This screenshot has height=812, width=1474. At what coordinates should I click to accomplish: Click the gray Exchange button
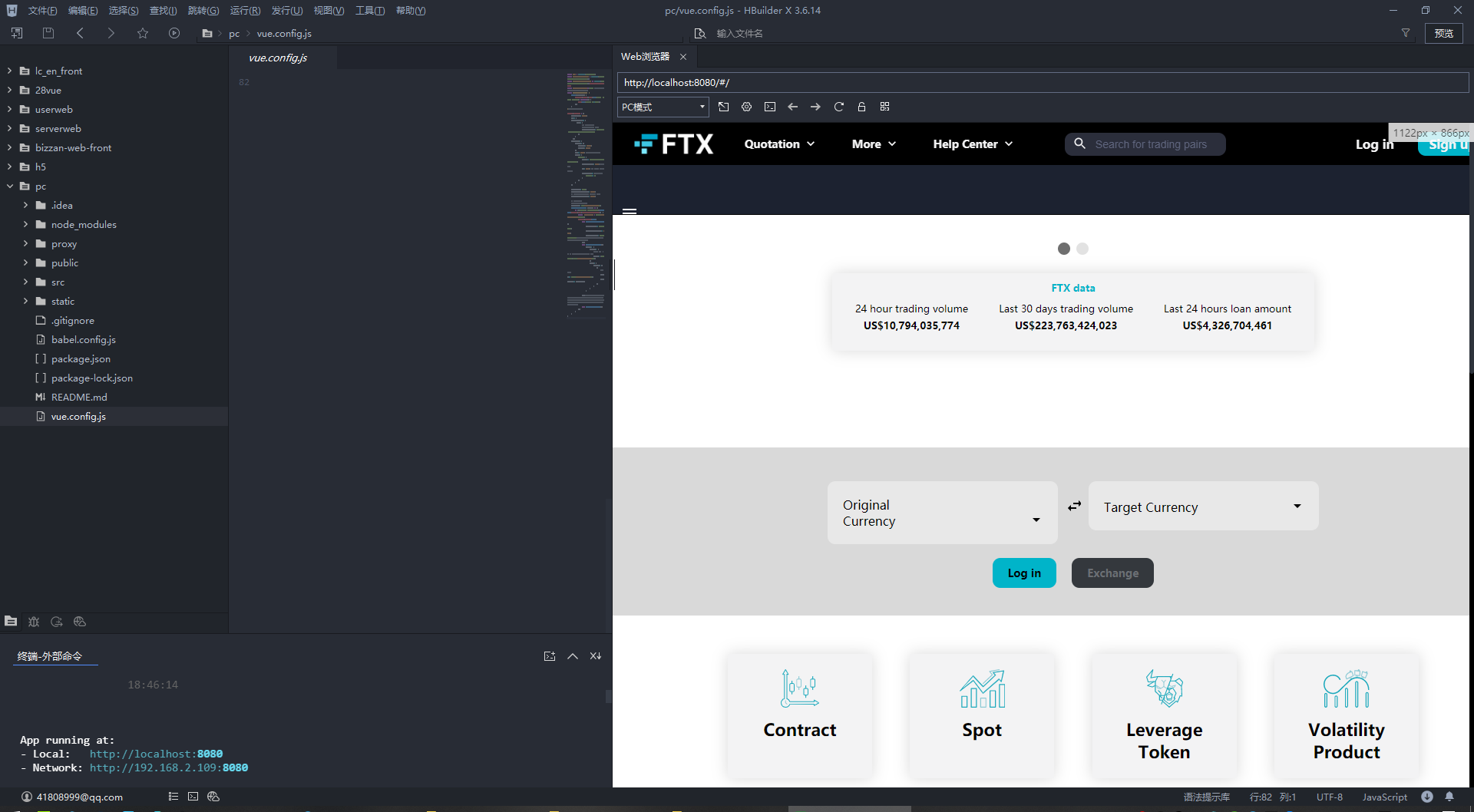[x=1112, y=573]
